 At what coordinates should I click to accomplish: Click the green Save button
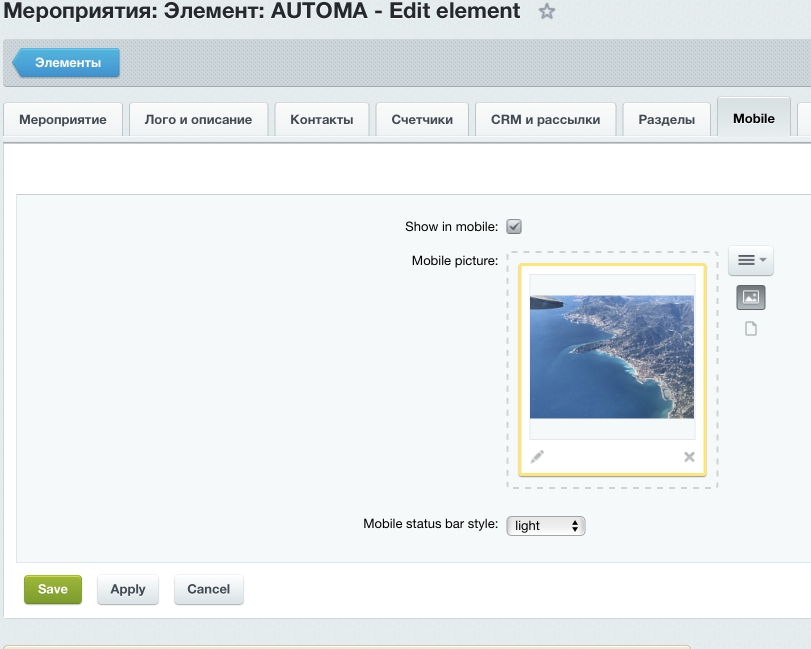pos(53,589)
